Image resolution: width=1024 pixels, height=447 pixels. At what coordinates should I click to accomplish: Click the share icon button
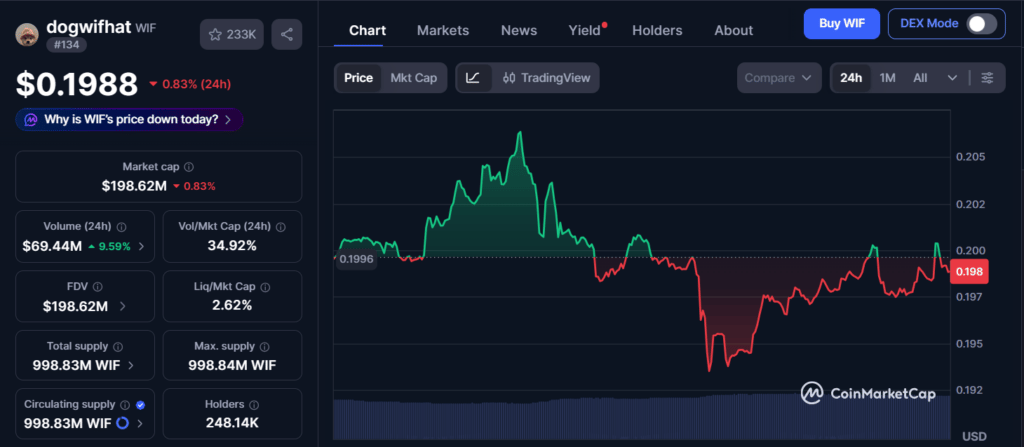coord(286,35)
